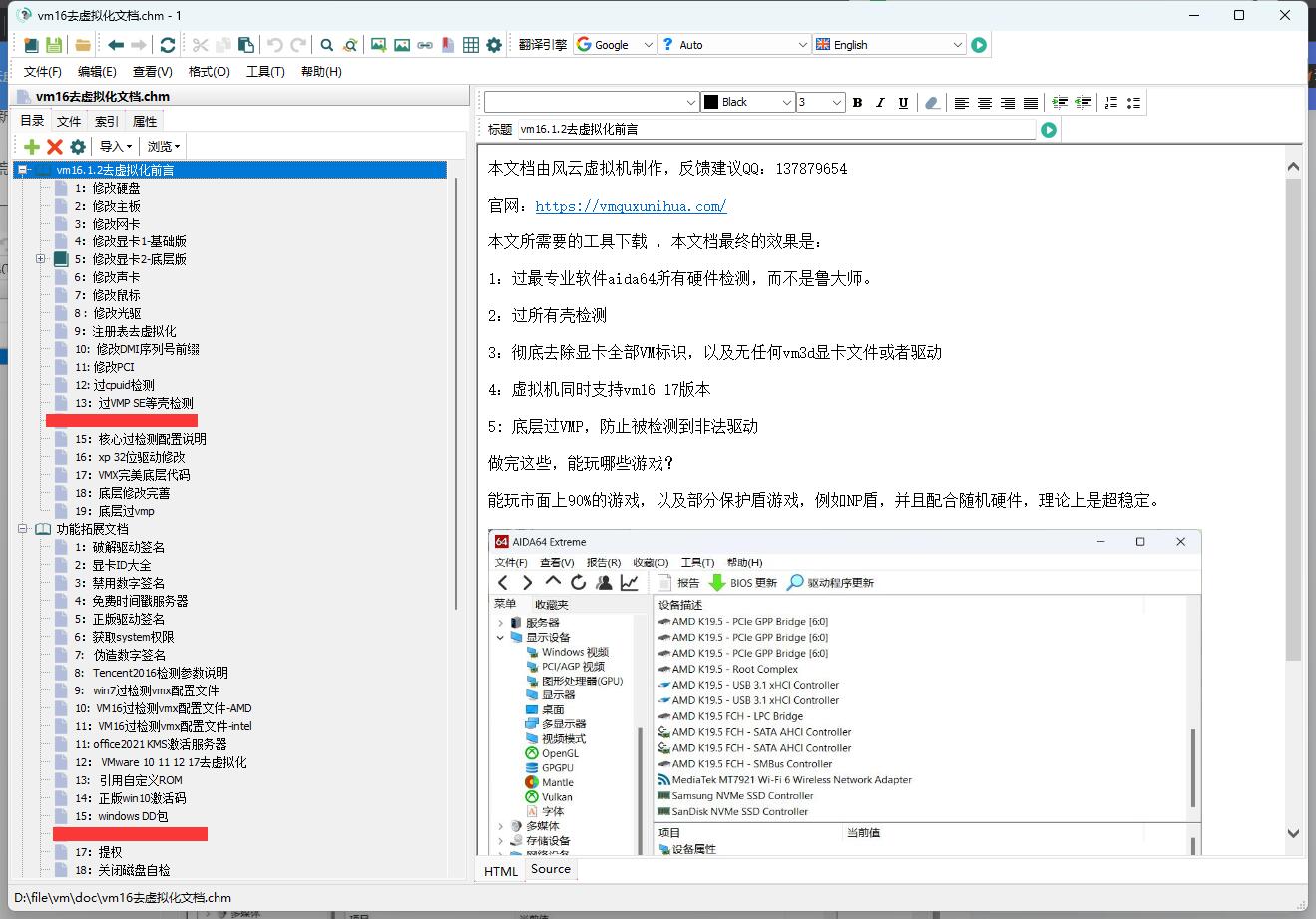Image resolution: width=1316 pixels, height=919 pixels.
Task: Click the insert hyperlink chain icon
Action: tap(425, 45)
